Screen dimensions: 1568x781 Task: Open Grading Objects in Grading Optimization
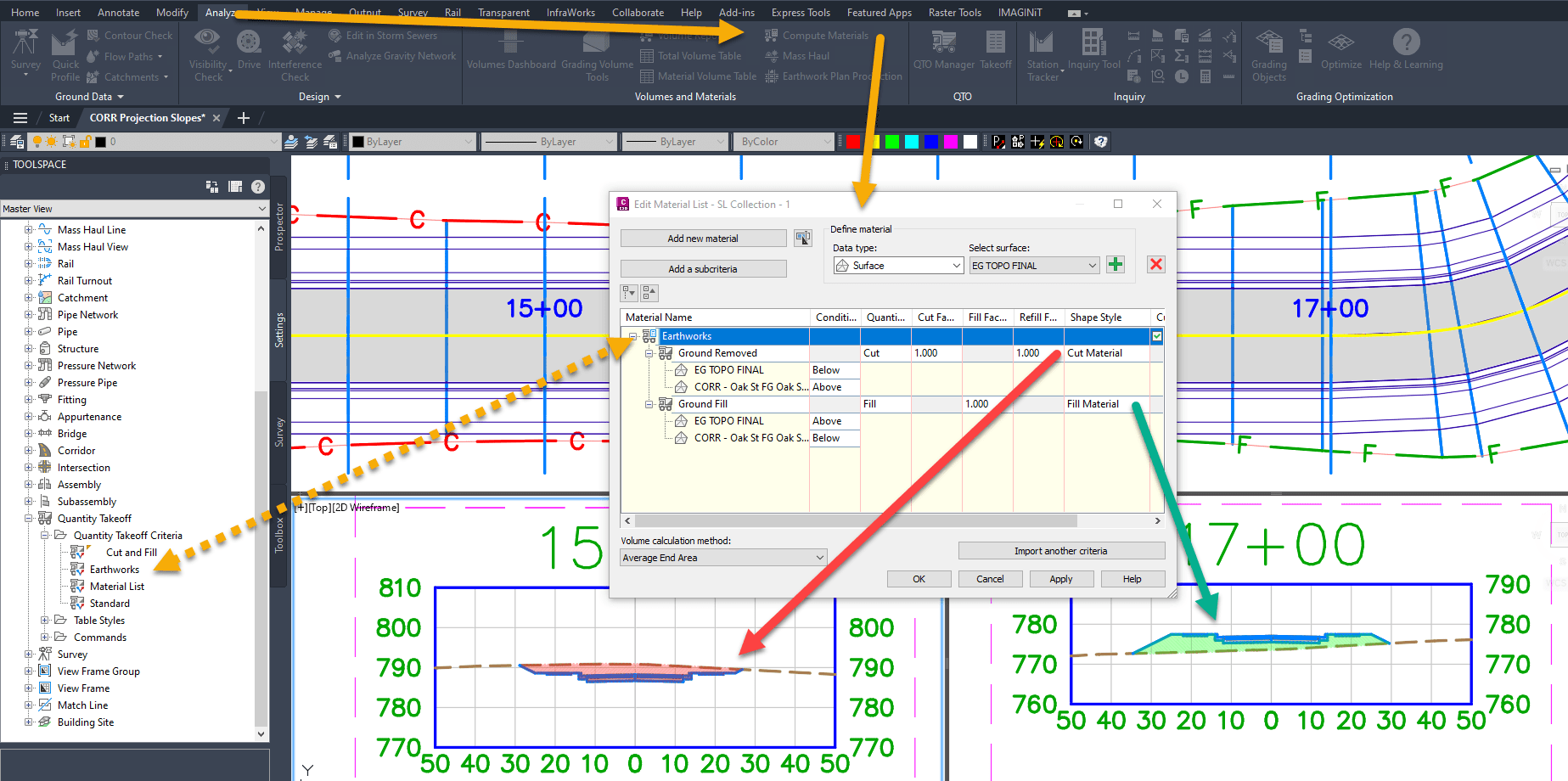[x=1268, y=56]
